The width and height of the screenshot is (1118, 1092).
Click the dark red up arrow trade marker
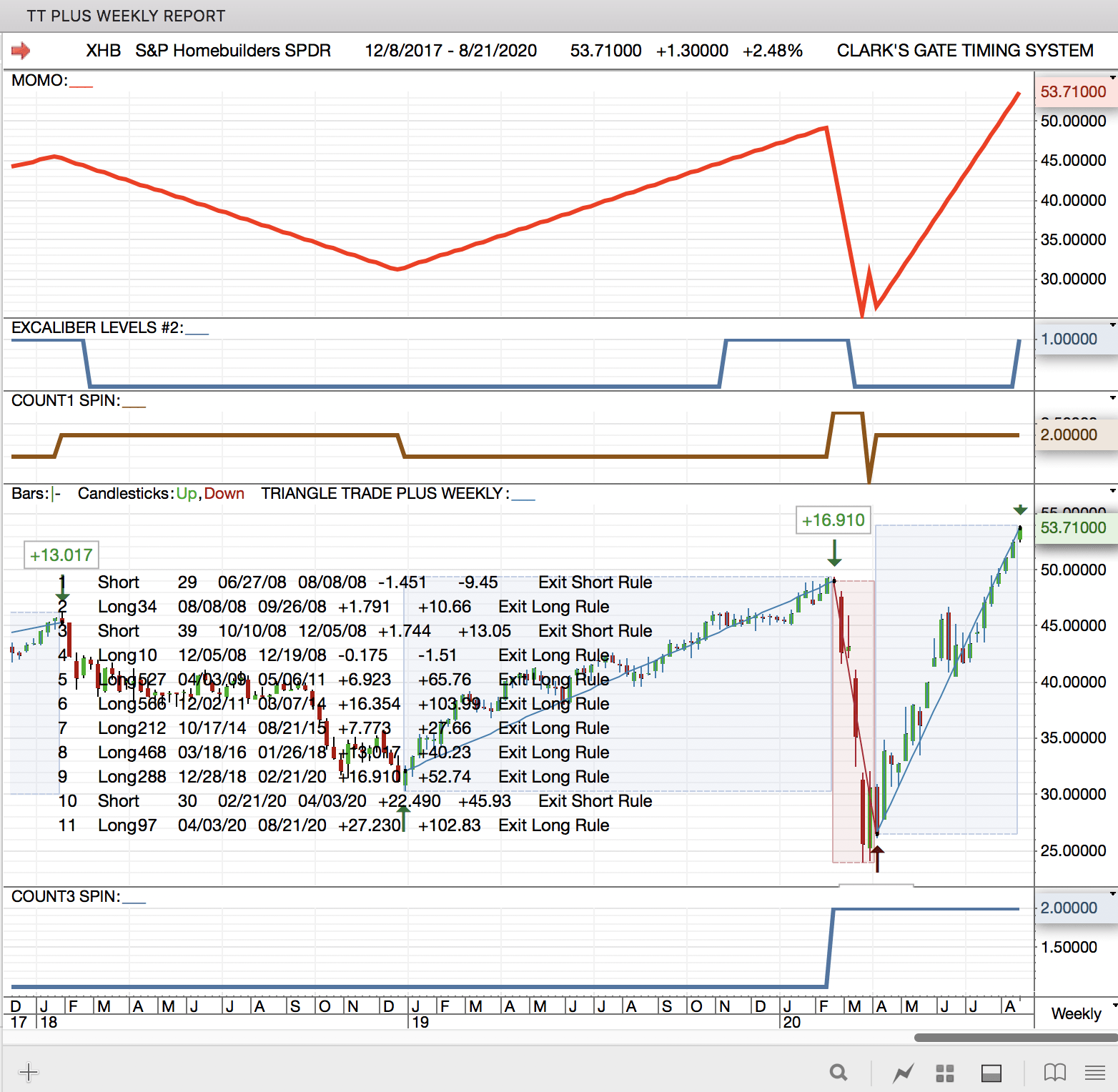877,858
